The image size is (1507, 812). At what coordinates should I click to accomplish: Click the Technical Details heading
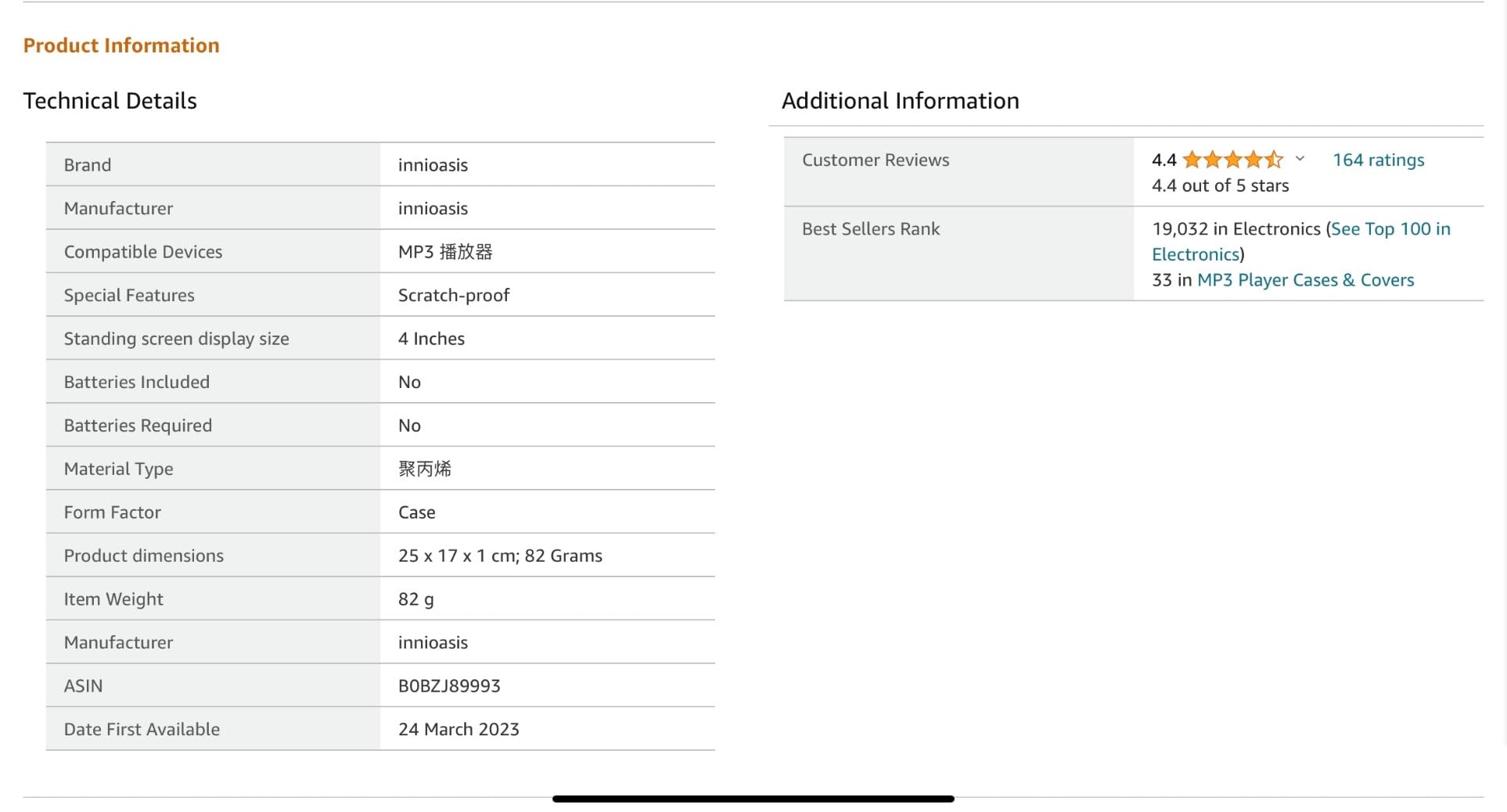point(110,101)
